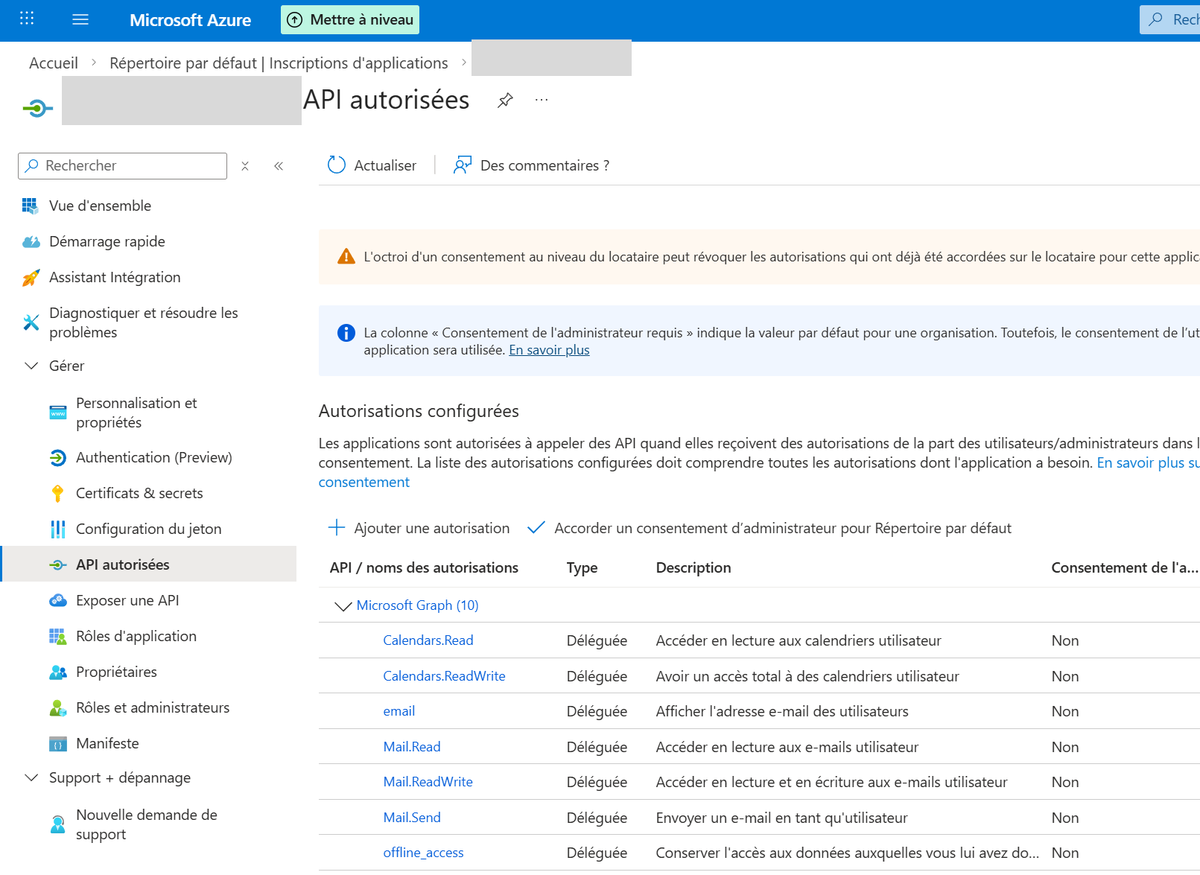
Task: Open email permission link
Action: [x=399, y=712]
